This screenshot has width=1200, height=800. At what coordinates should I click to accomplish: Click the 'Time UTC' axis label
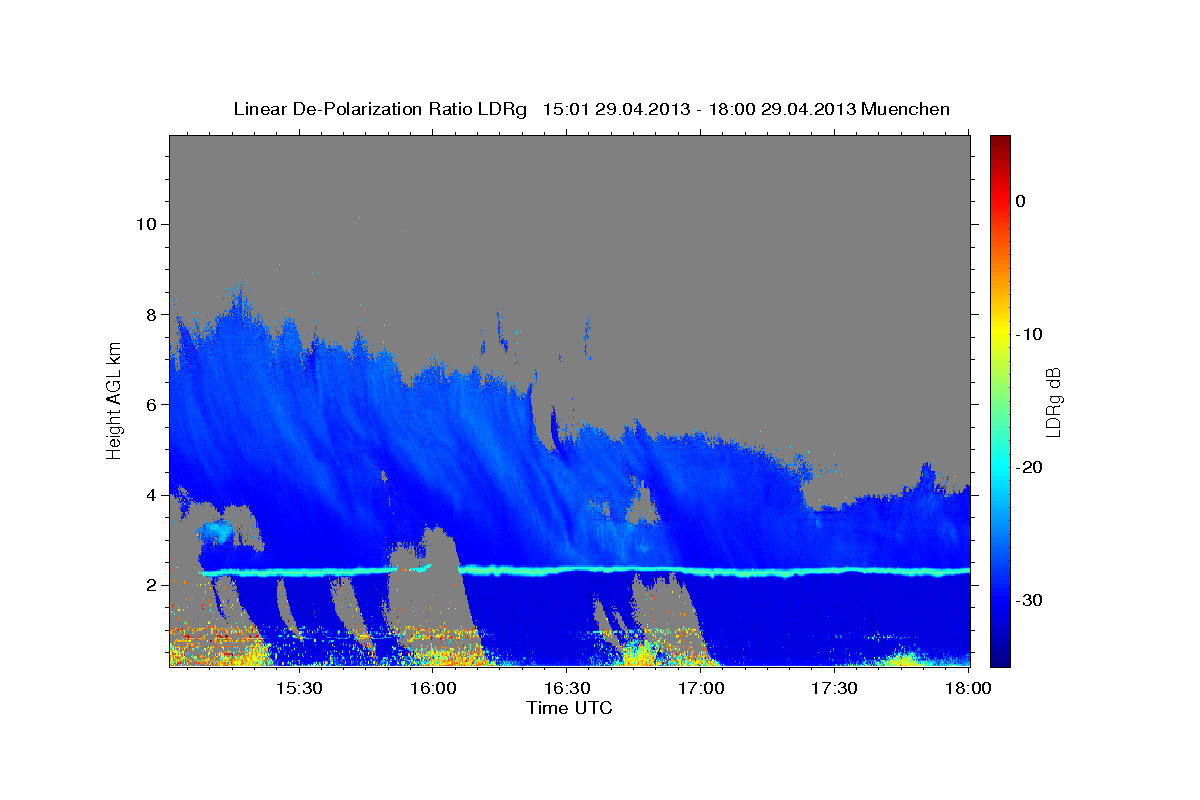[x=569, y=708]
